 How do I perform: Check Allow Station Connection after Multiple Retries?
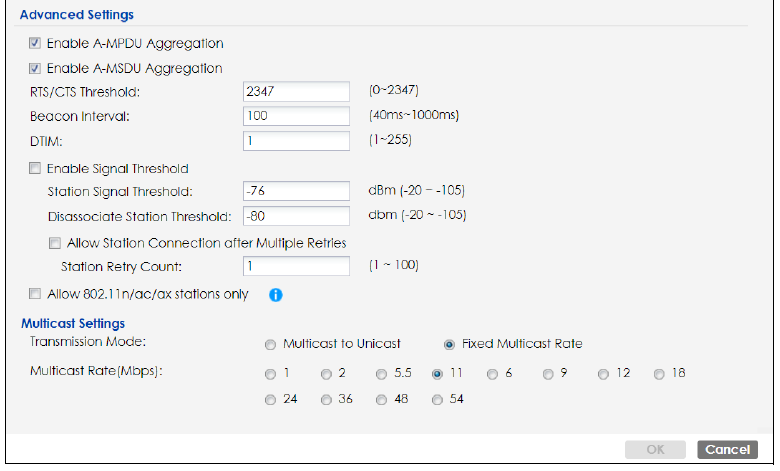[54, 243]
